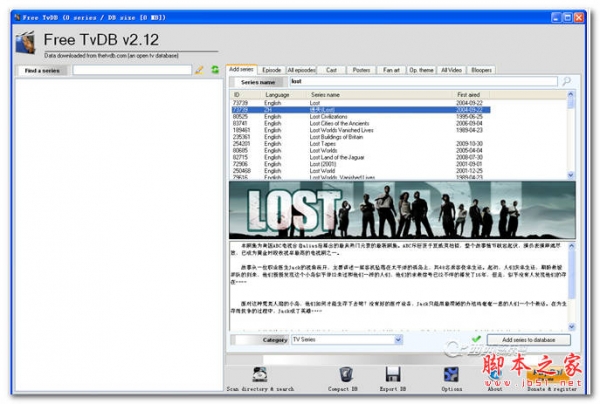Click the pencil edit icon beside Find a series
Screen dimensions: 600x404
click(199, 70)
